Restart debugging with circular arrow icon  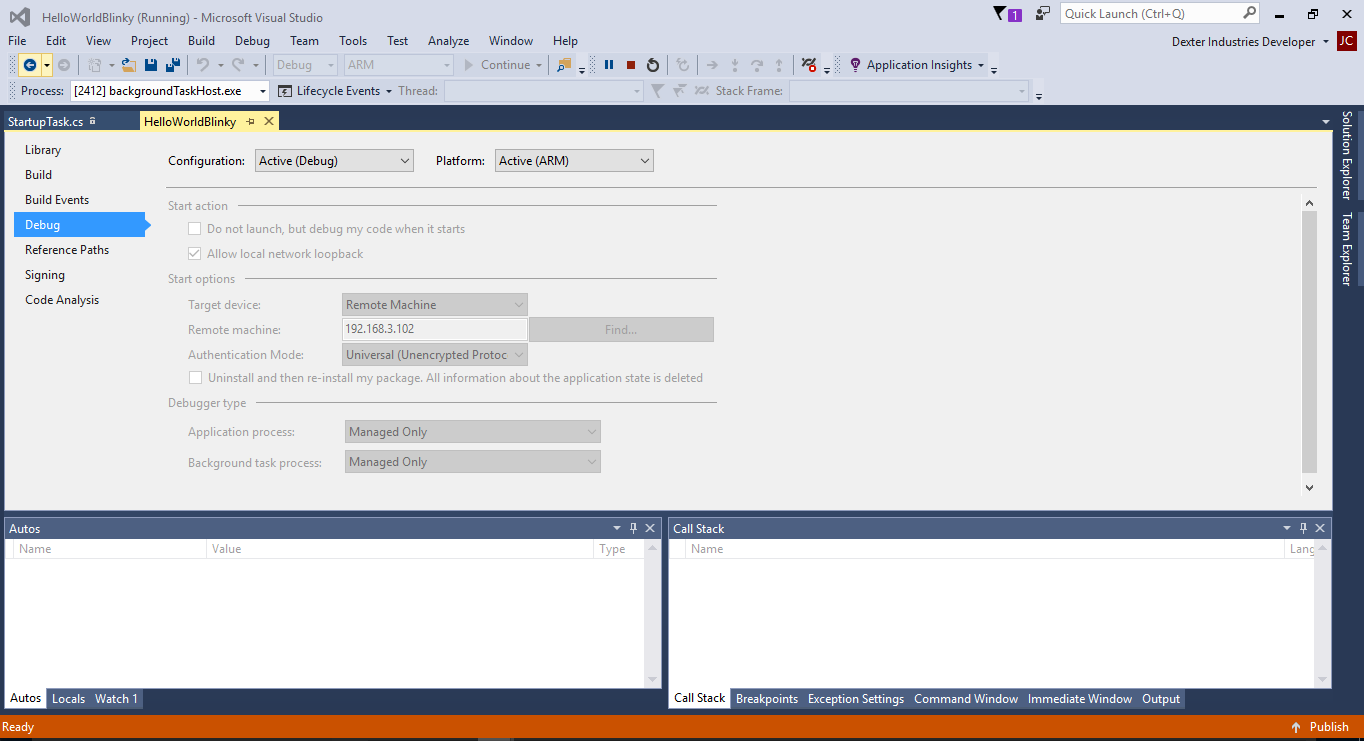click(x=653, y=65)
